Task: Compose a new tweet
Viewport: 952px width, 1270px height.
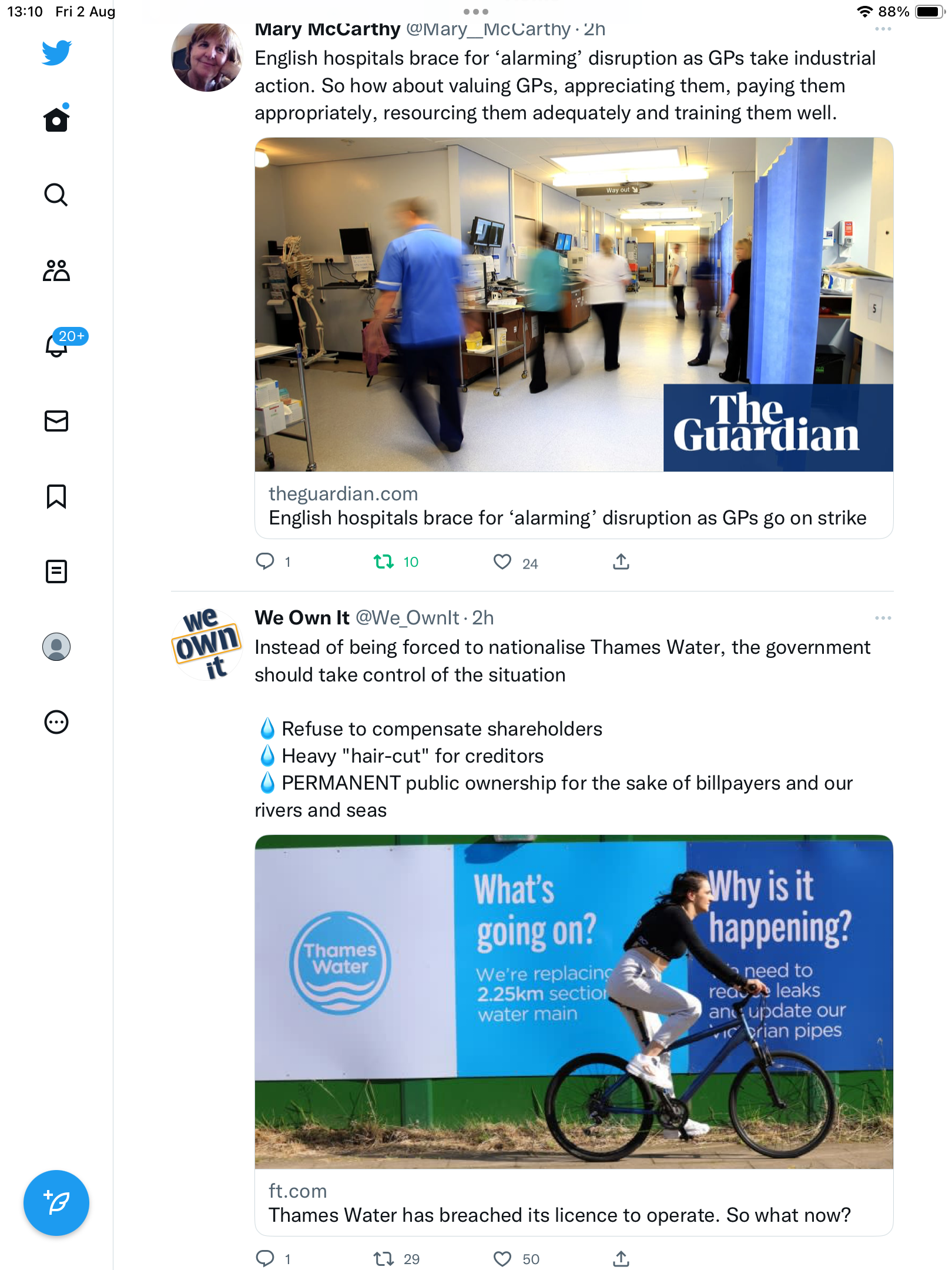Action: coord(56,1203)
